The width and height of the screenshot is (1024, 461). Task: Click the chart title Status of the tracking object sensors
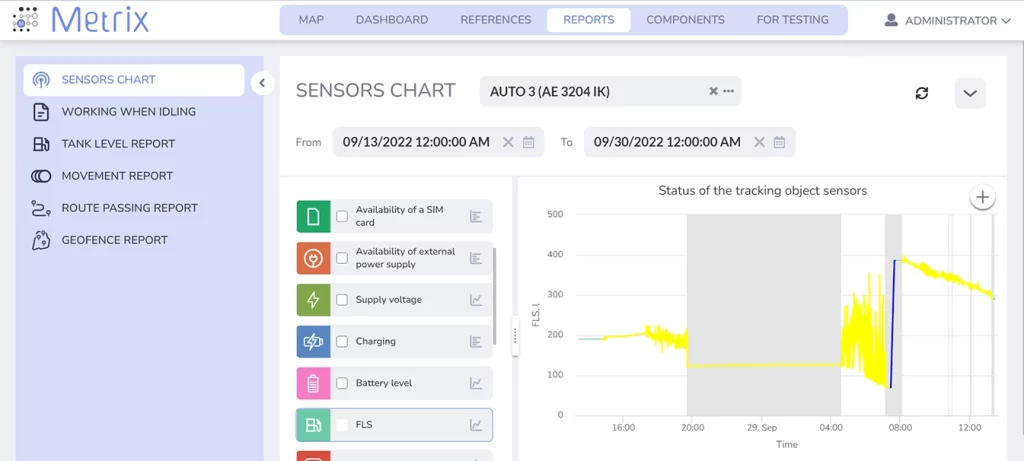(x=762, y=191)
